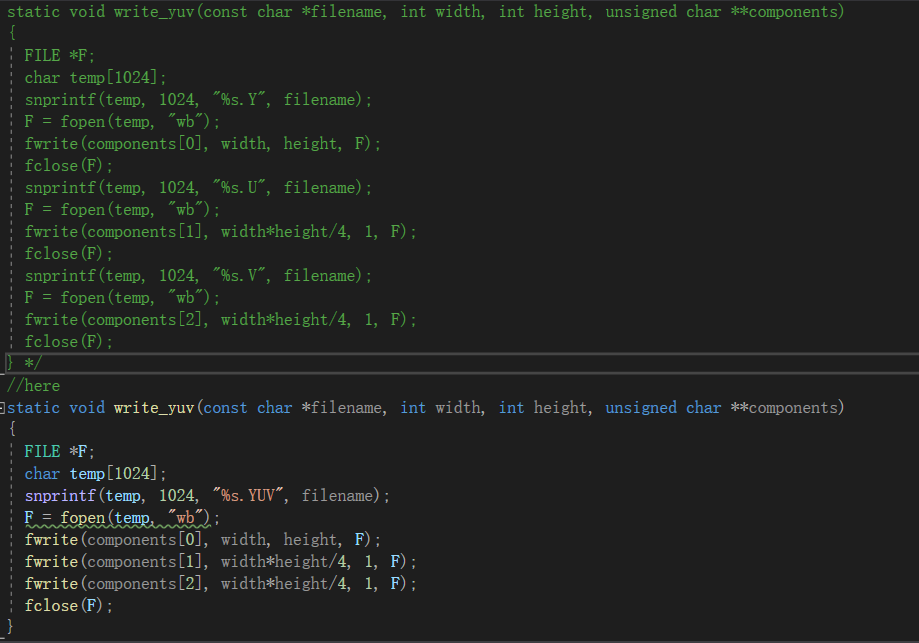This screenshot has width=919, height=643.
Task: Click the green commented static void write_yuv signature
Action: click(426, 12)
